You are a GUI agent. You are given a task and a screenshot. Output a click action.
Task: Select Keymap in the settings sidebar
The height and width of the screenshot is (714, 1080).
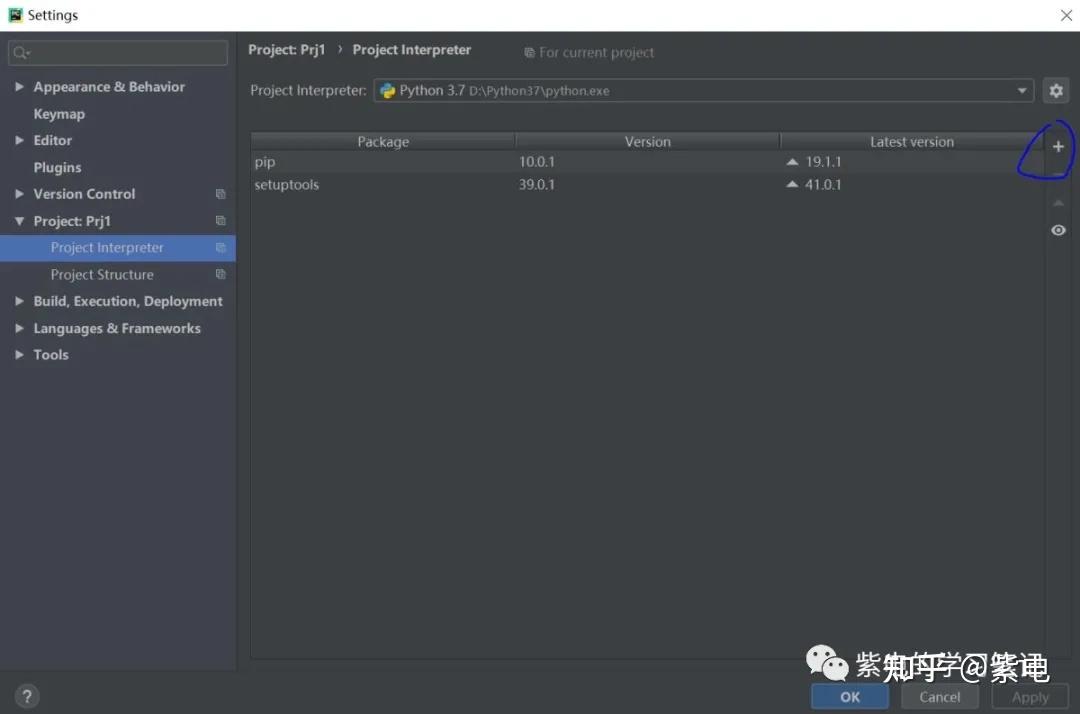59,113
